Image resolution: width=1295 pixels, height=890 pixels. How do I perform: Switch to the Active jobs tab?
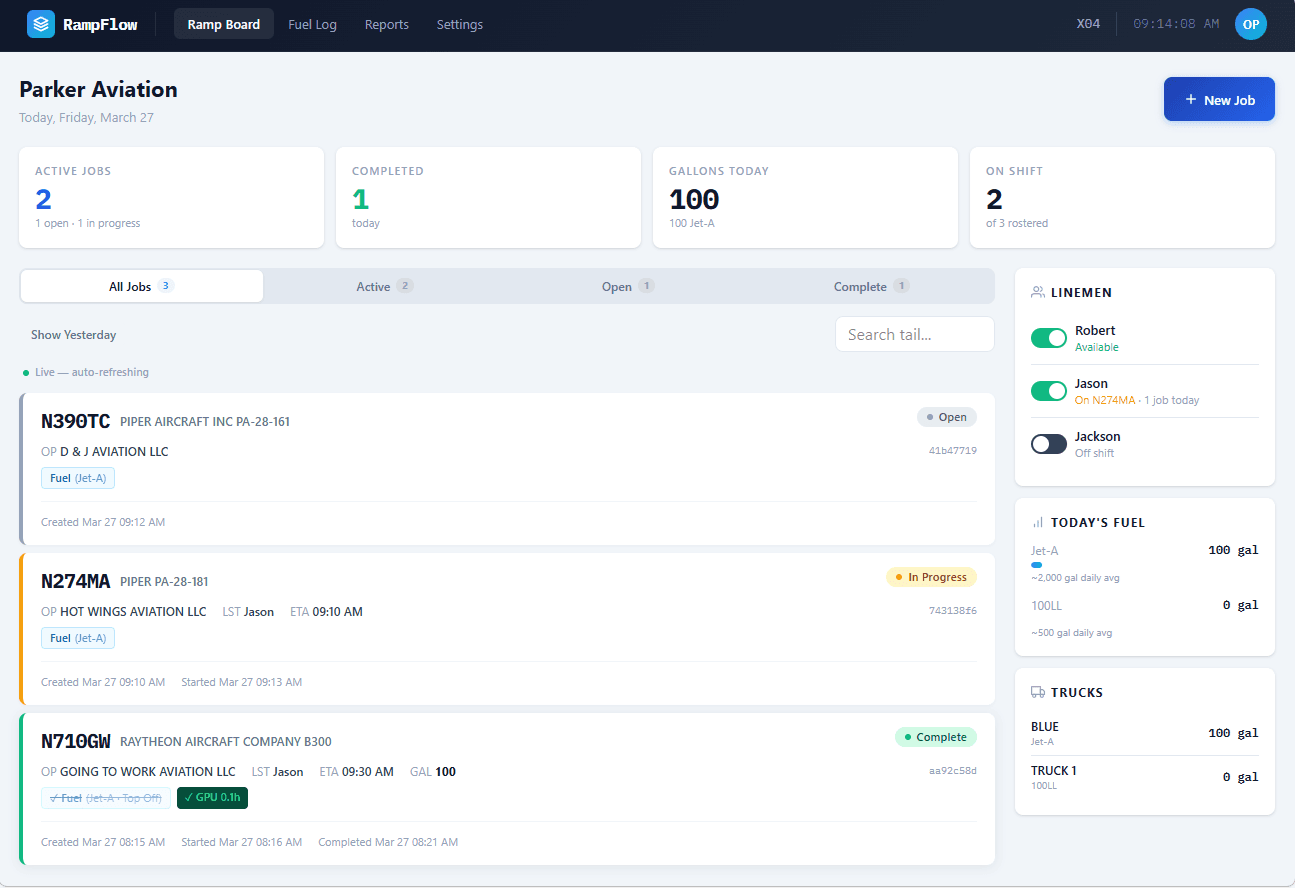[x=384, y=287]
